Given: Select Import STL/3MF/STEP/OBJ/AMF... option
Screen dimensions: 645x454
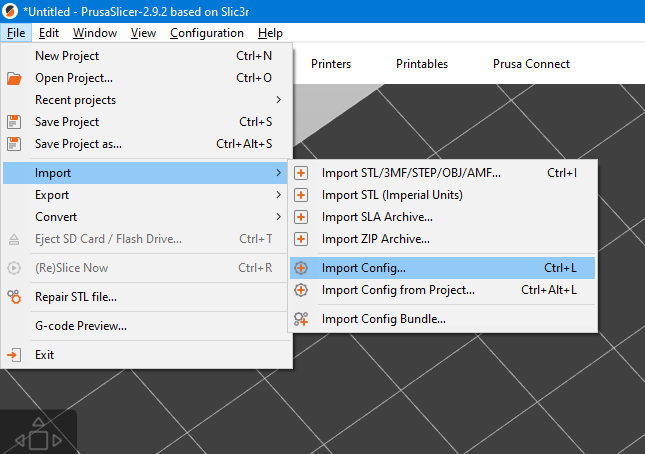Looking at the screenshot, I should pyautogui.click(x=443, y=173).
